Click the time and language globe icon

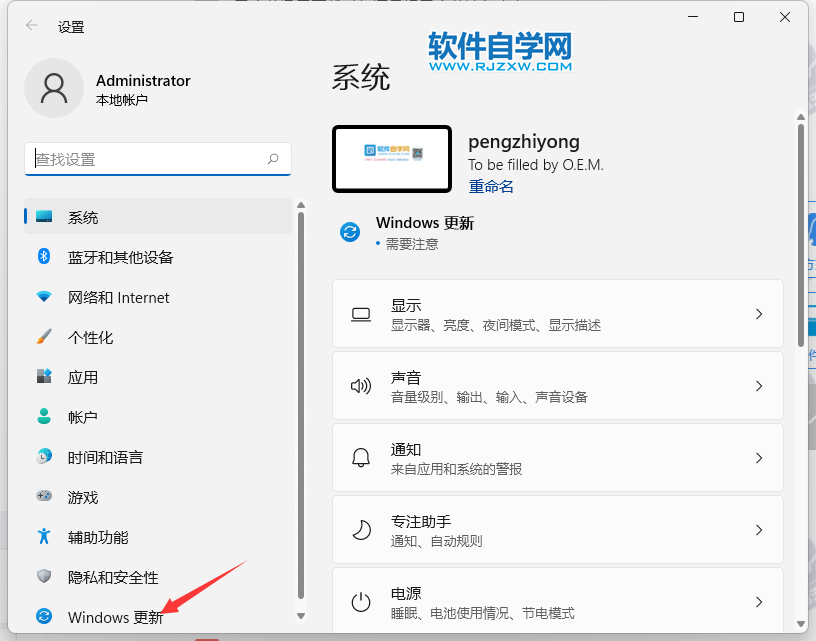pos(44,456)
